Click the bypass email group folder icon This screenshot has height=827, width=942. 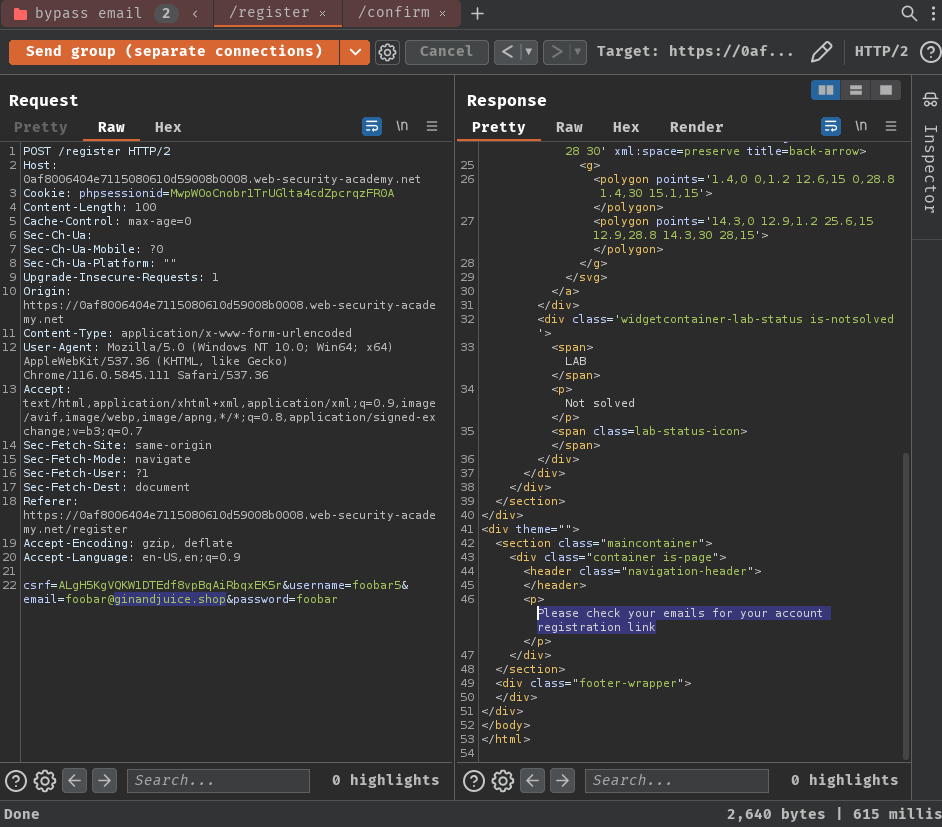[20, 13]
